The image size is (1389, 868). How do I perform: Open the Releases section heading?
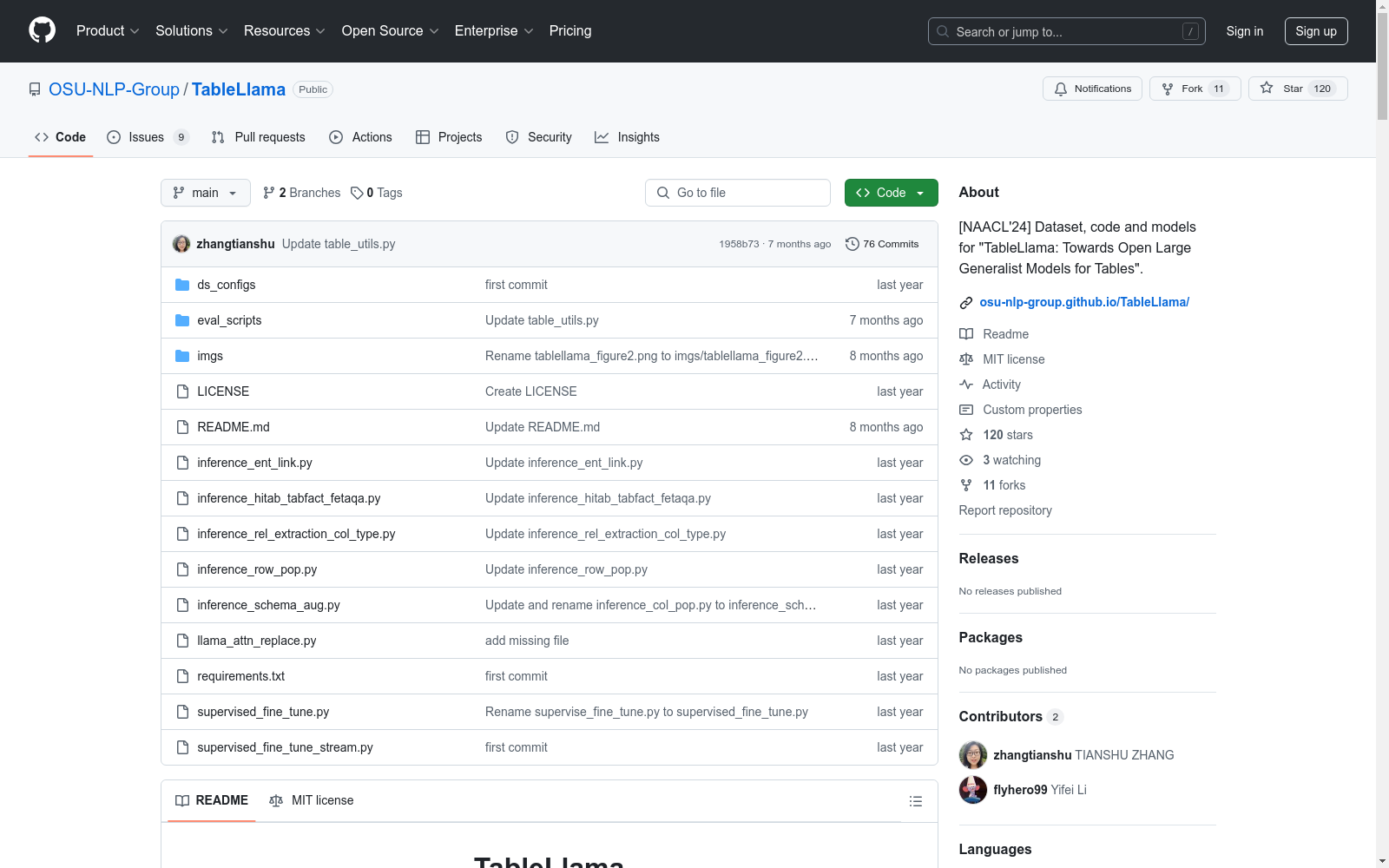point(989,558)
